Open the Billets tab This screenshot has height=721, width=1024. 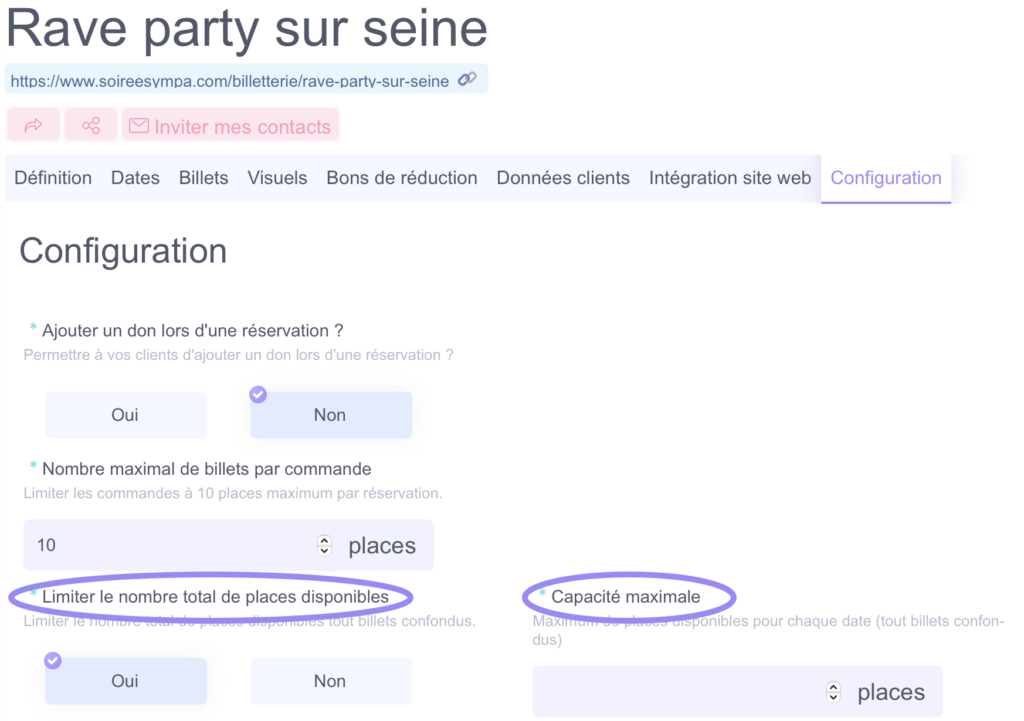pyautogui.click(x=204, y=178)
